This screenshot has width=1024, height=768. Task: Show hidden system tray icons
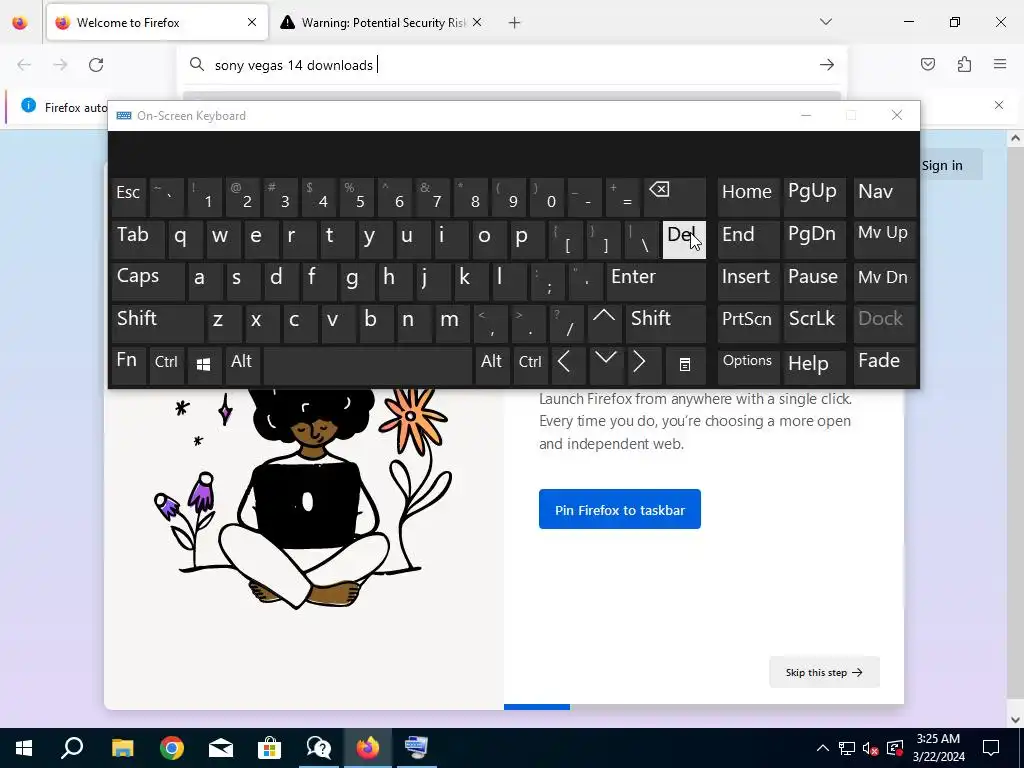pyautogui.click(x=823, y=748)
